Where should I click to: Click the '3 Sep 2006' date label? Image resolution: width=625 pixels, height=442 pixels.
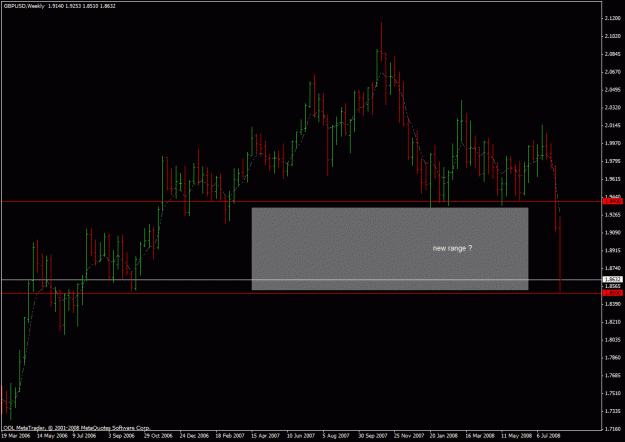121,436
